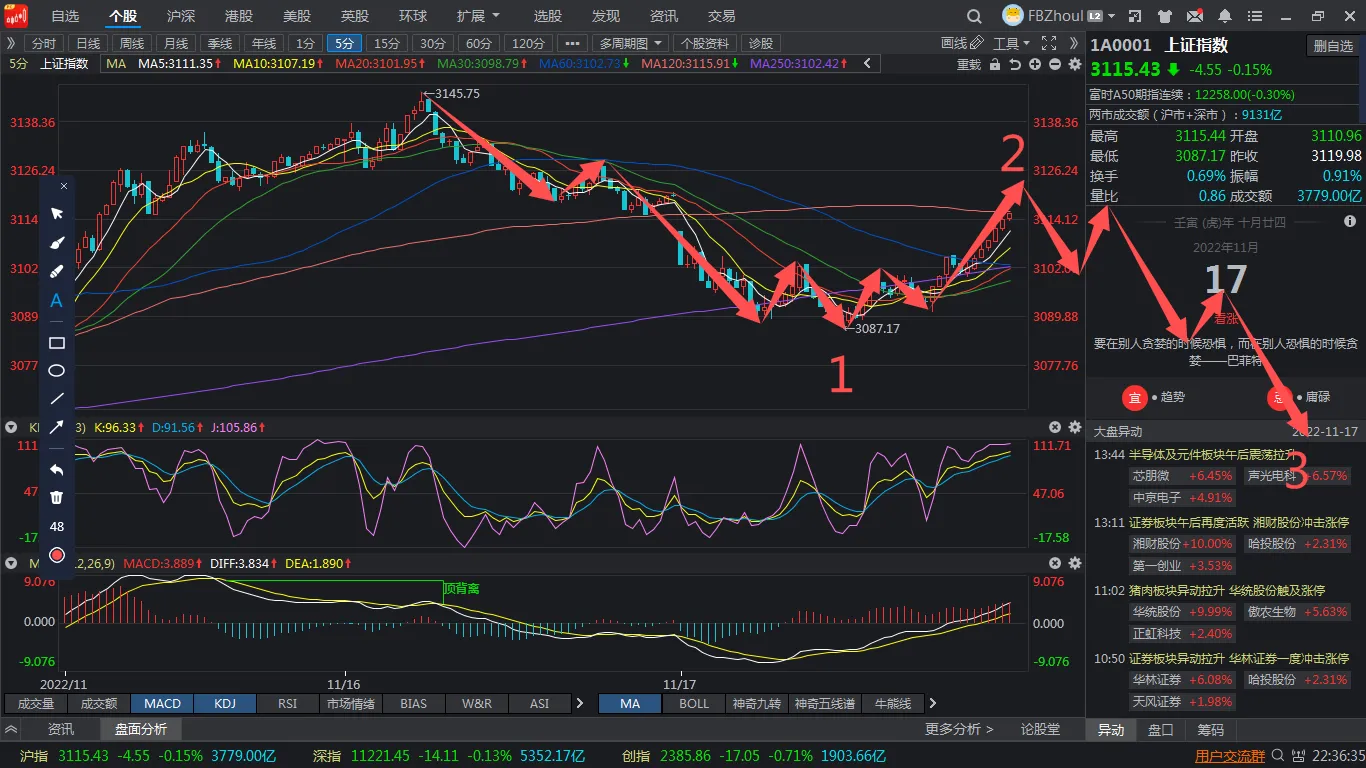Select the ellipse shape annotation tool

[57, 371]
